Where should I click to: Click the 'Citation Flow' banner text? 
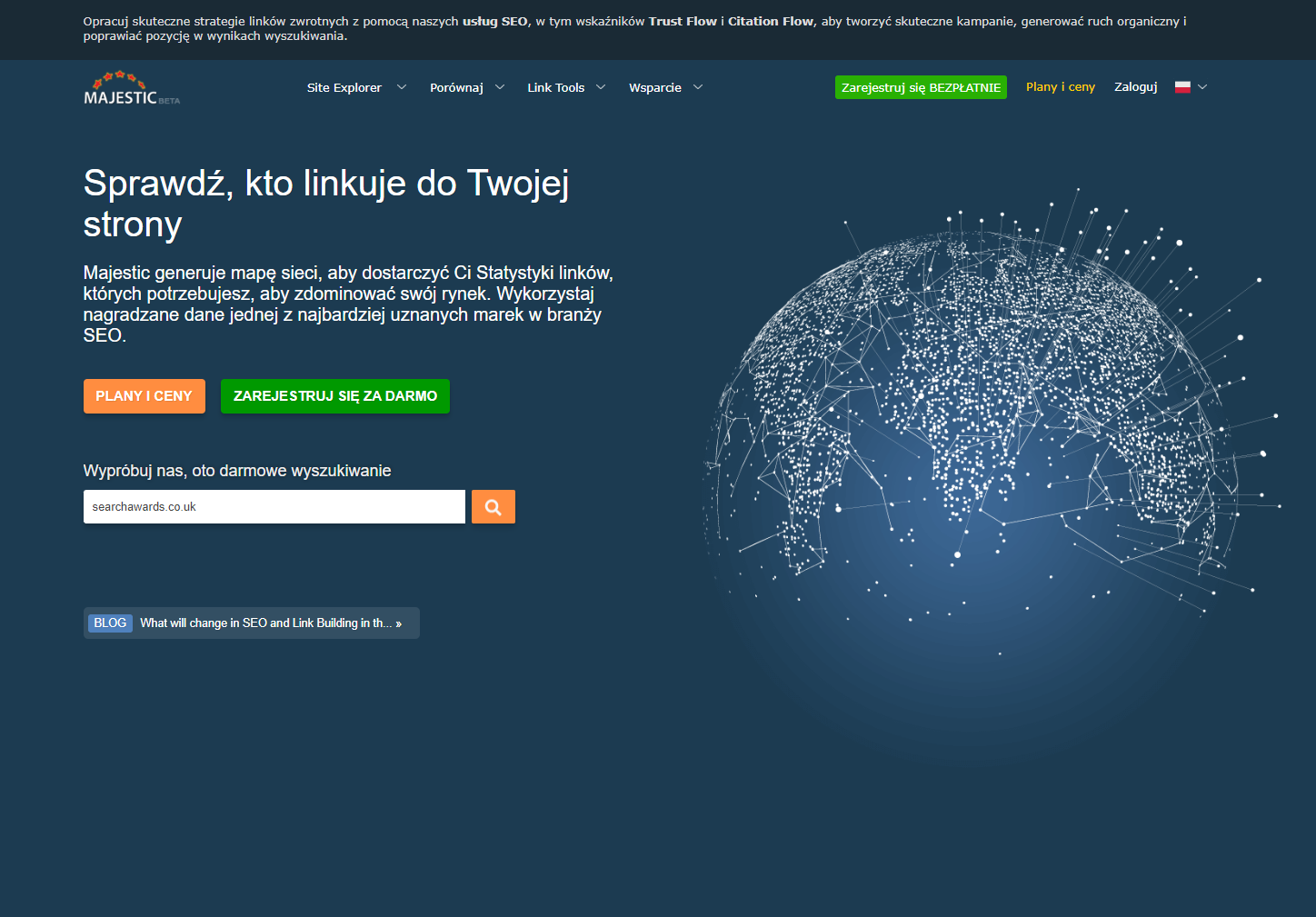point(771,21)
